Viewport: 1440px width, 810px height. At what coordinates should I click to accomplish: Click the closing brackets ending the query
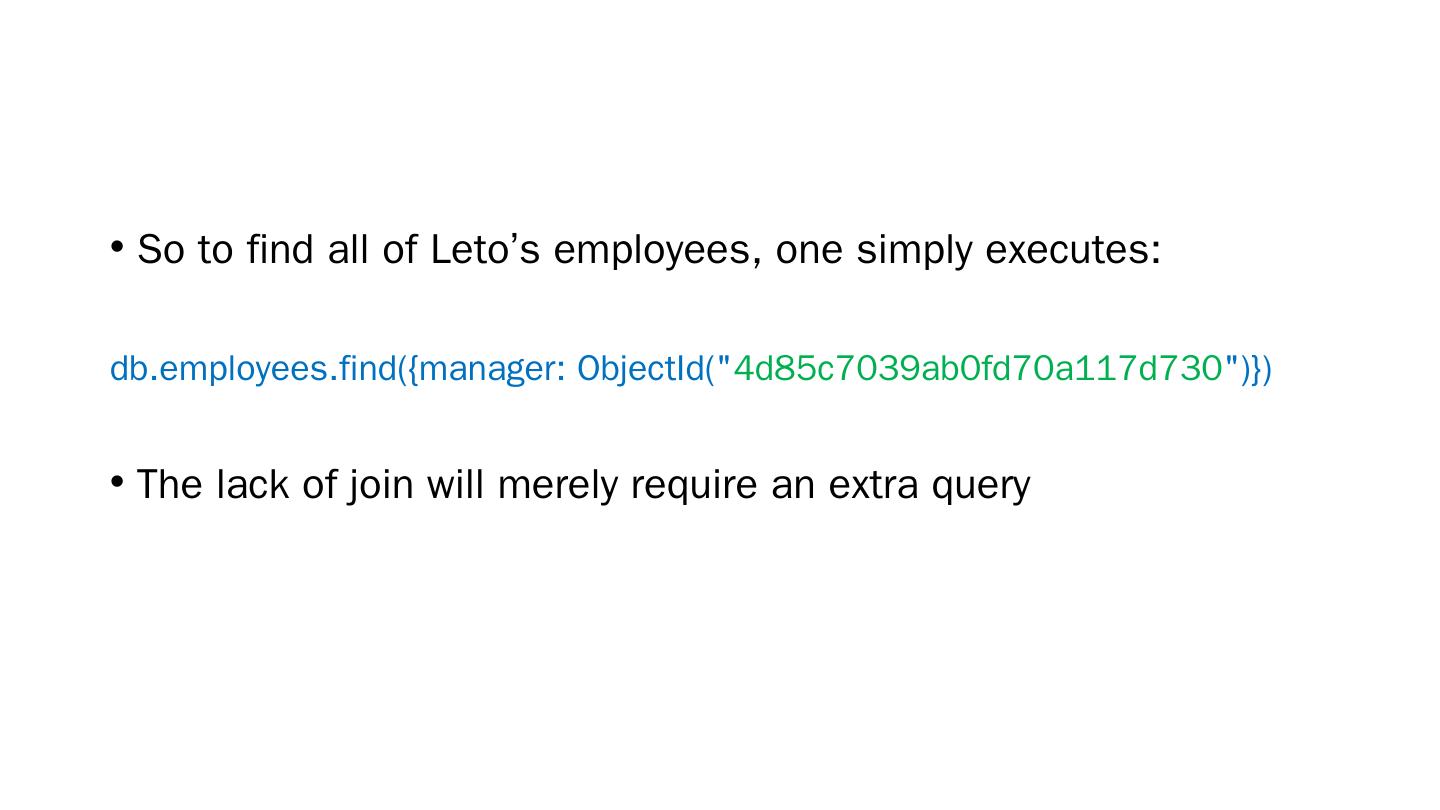coord(1256,369)
